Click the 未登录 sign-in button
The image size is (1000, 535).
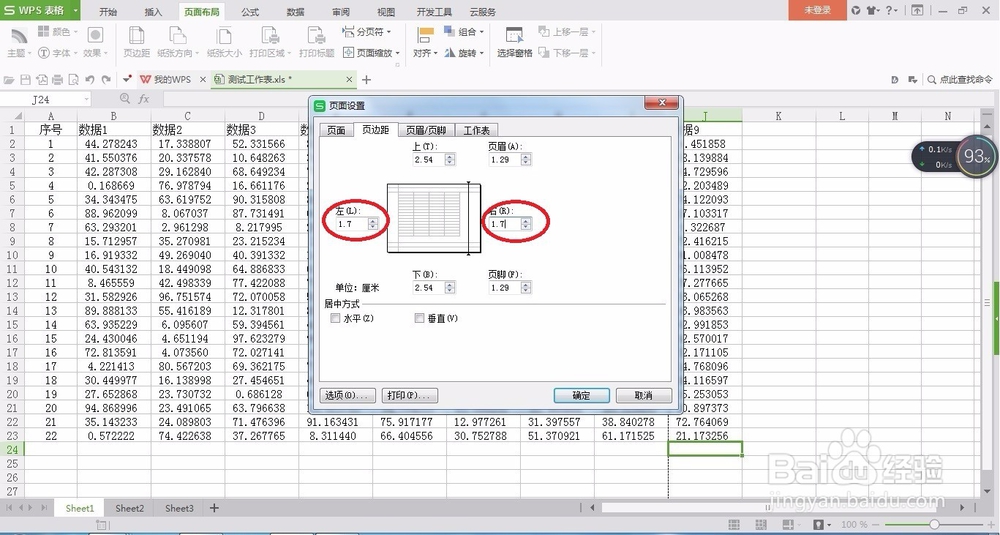(x=817, y=10)
